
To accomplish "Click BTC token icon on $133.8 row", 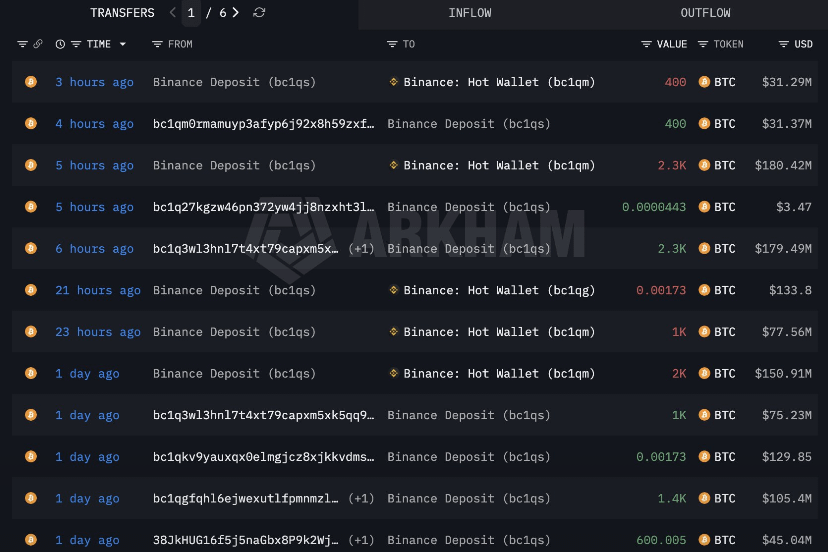I will [704, 290].
